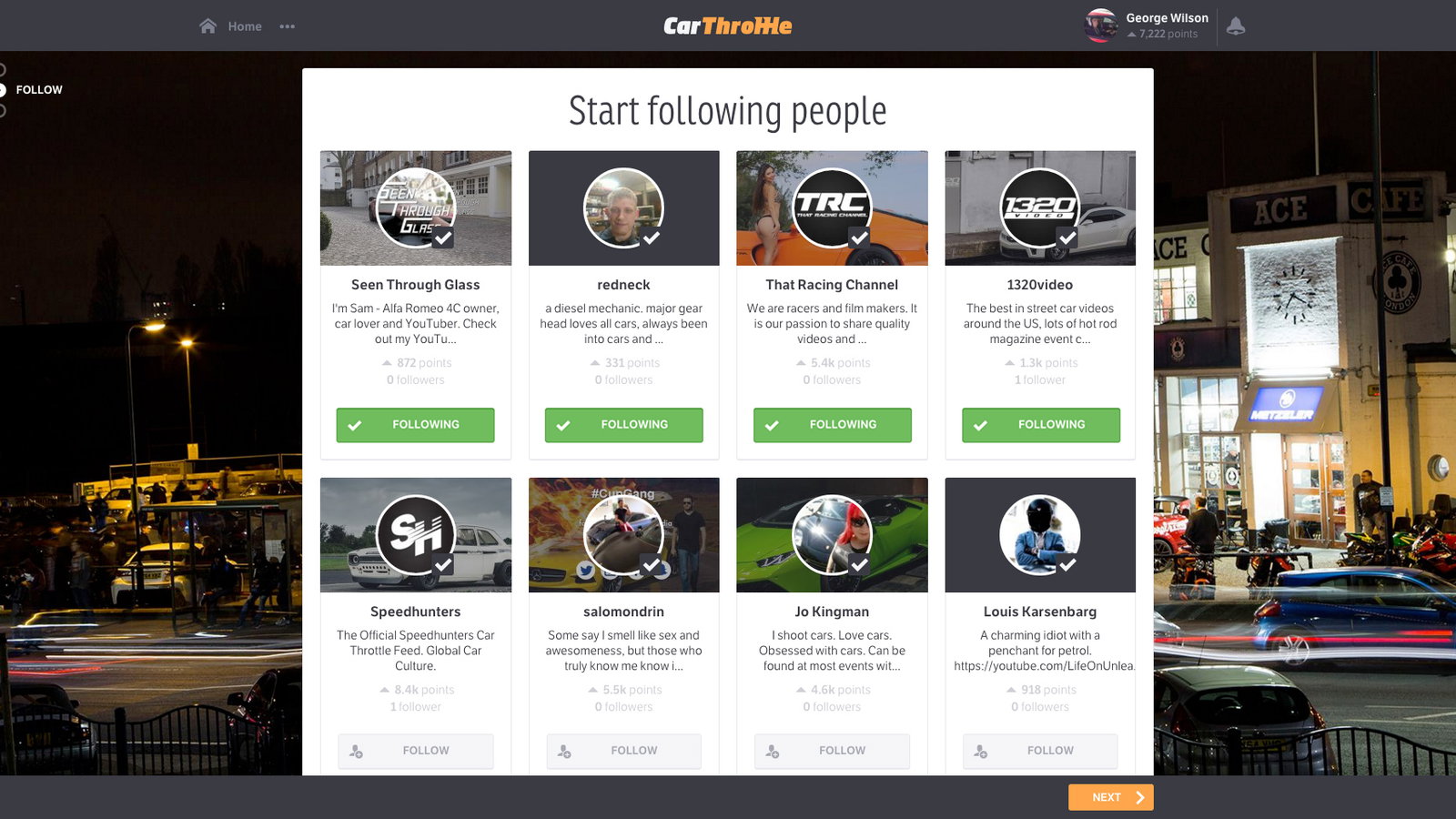Image resolution: width=1456 pixels, height=819 pixels.
Task: Click the CarThrottle logo
Action: click(728, 26)
